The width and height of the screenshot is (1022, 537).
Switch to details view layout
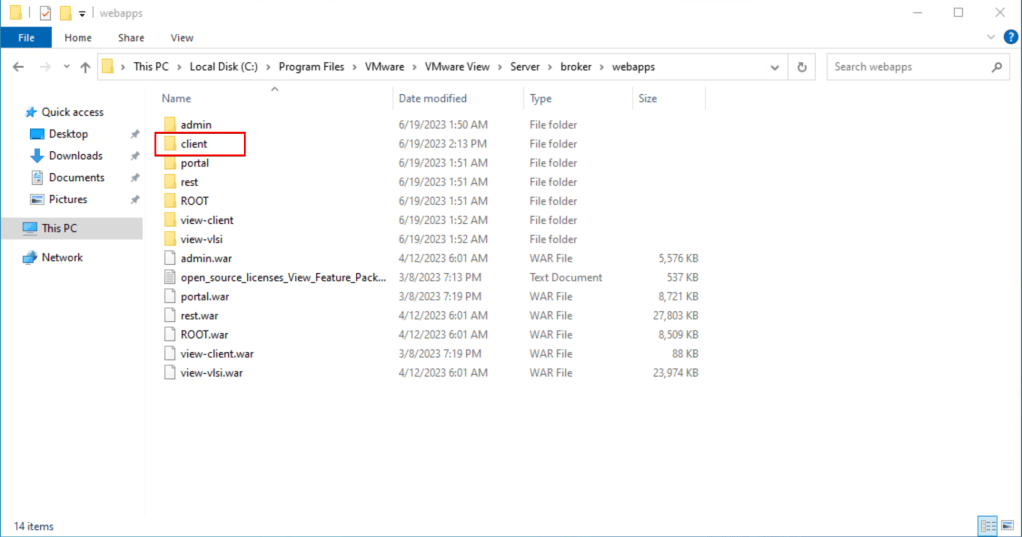[988, 525]
